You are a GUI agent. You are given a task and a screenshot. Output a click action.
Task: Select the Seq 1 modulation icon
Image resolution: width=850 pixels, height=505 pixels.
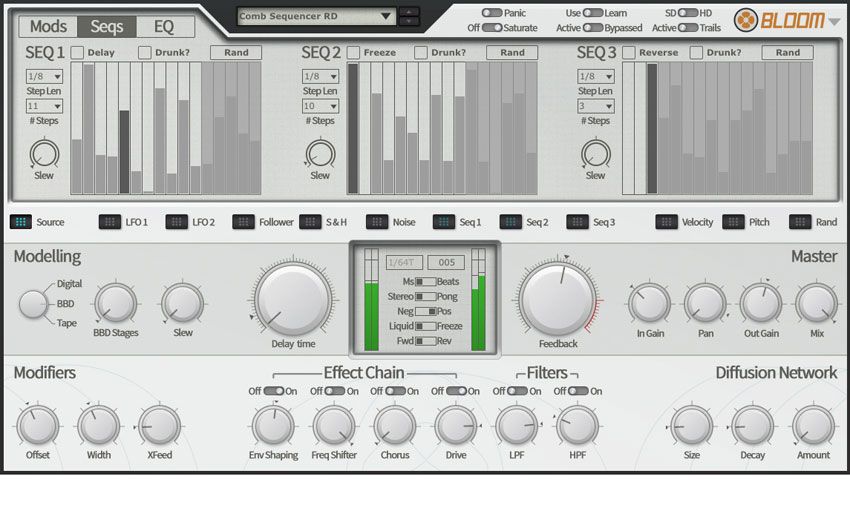[x=444, y=222]
